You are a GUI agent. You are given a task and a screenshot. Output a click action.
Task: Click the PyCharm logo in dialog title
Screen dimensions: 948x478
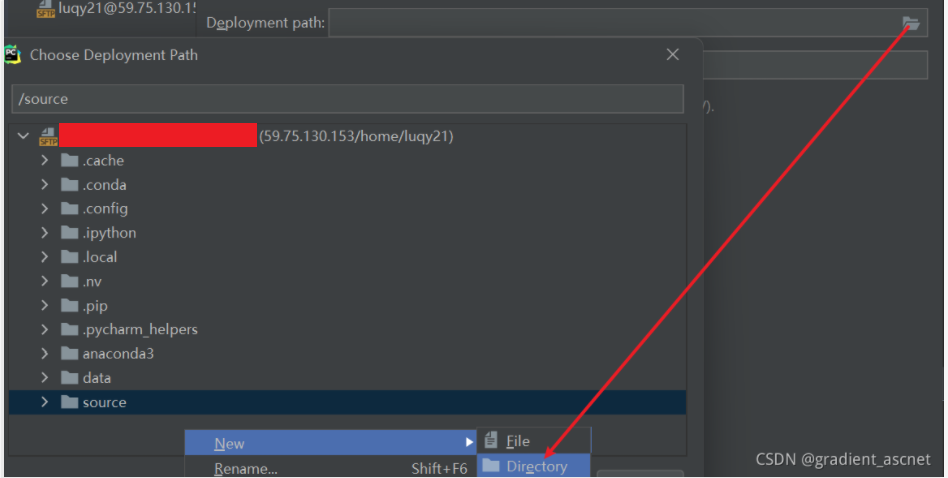(x=12, y=54)
